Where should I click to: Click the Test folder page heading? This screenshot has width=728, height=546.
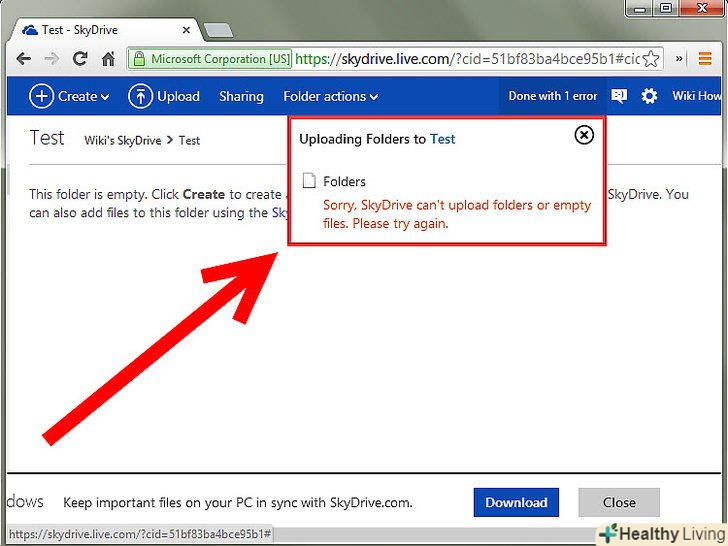(46, 138)
